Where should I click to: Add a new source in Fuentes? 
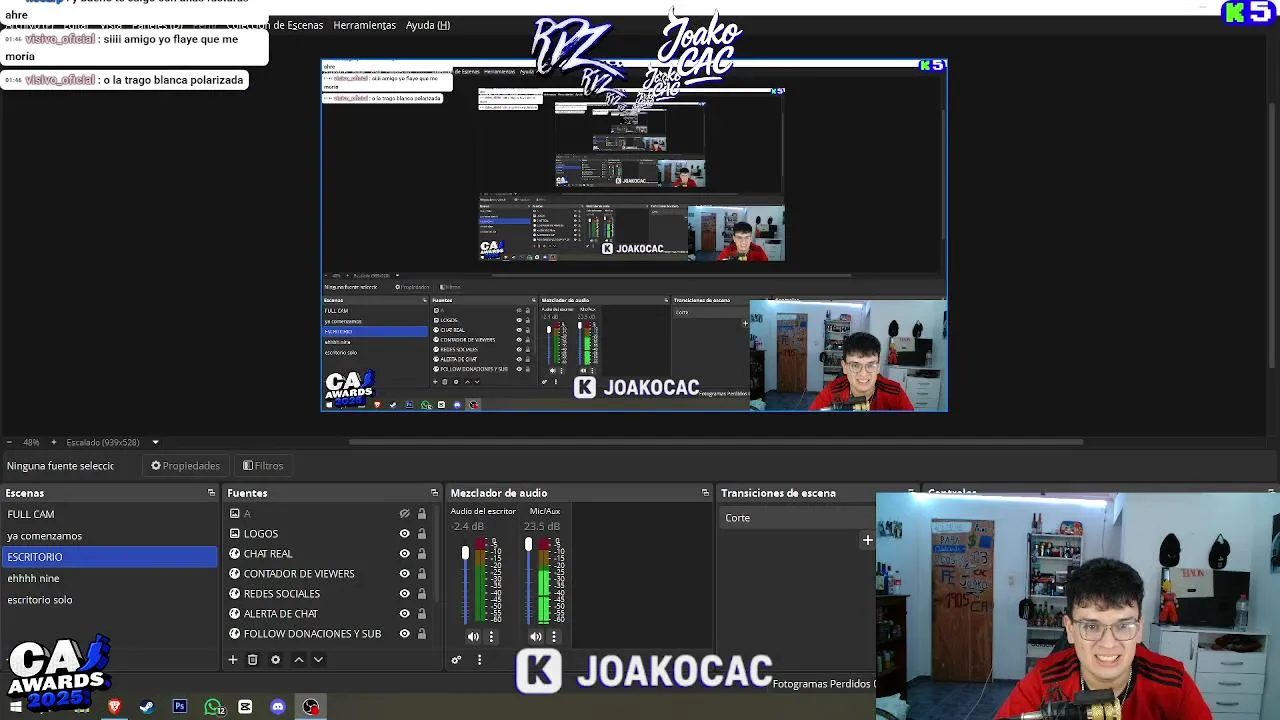click(x=232, y=660)
